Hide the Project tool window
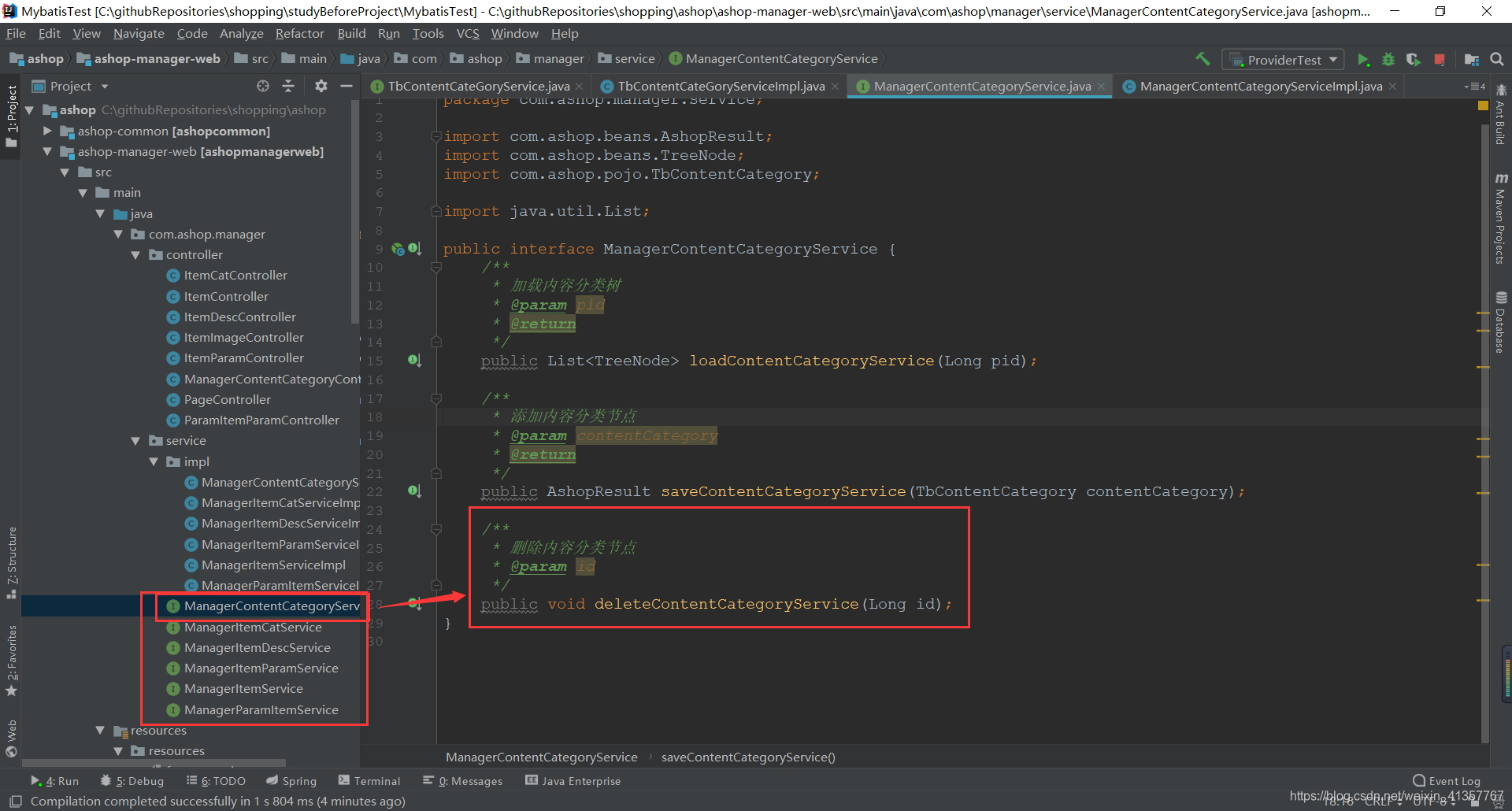This screenshot has height=811, width=1512. [346, 86]
